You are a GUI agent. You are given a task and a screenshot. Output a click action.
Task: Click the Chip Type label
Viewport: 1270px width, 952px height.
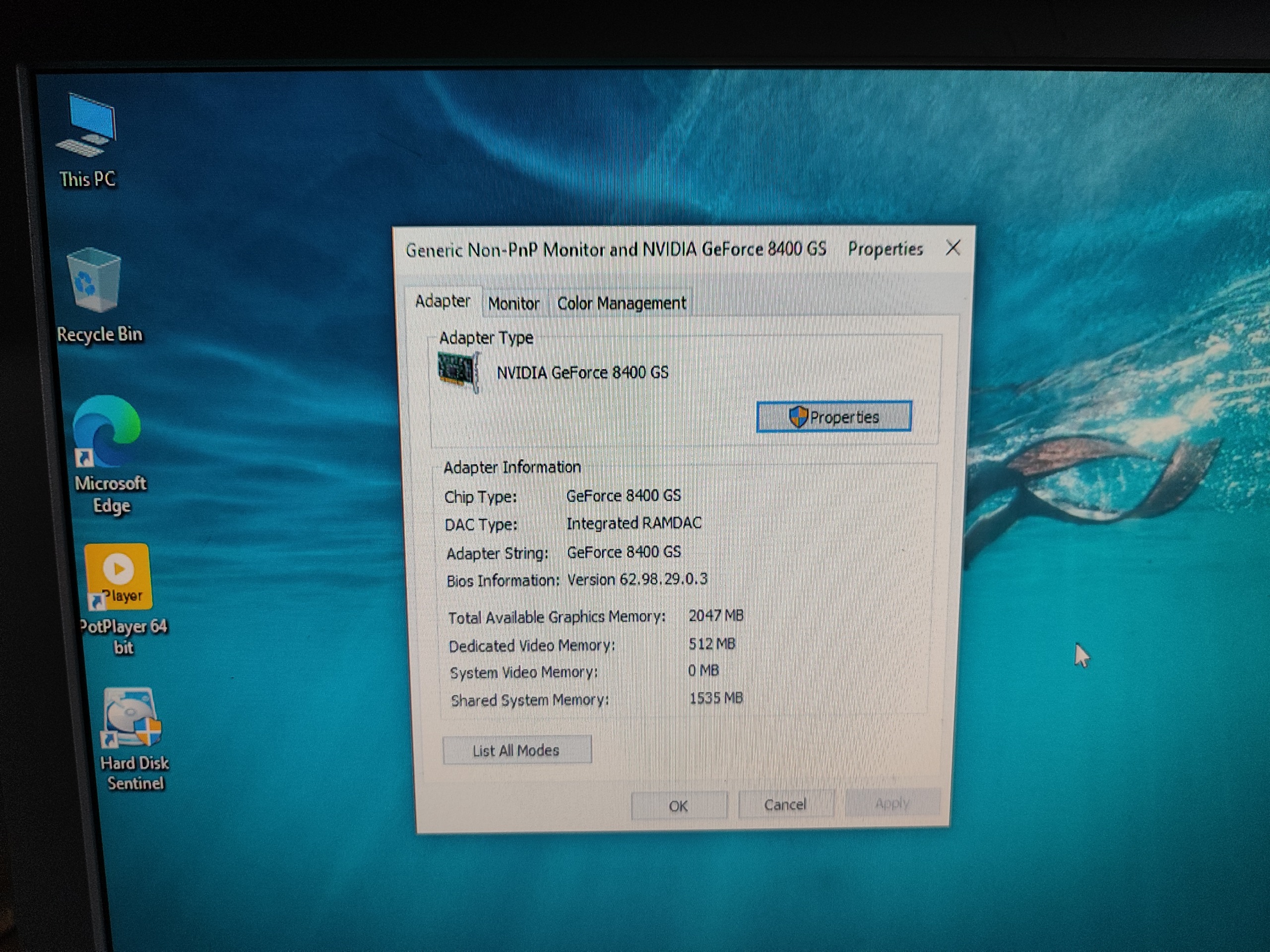pyautogui.click(x=481, y=496)
